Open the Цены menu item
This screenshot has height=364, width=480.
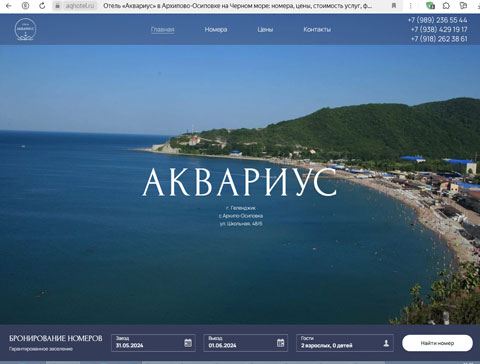coord(265,29)
